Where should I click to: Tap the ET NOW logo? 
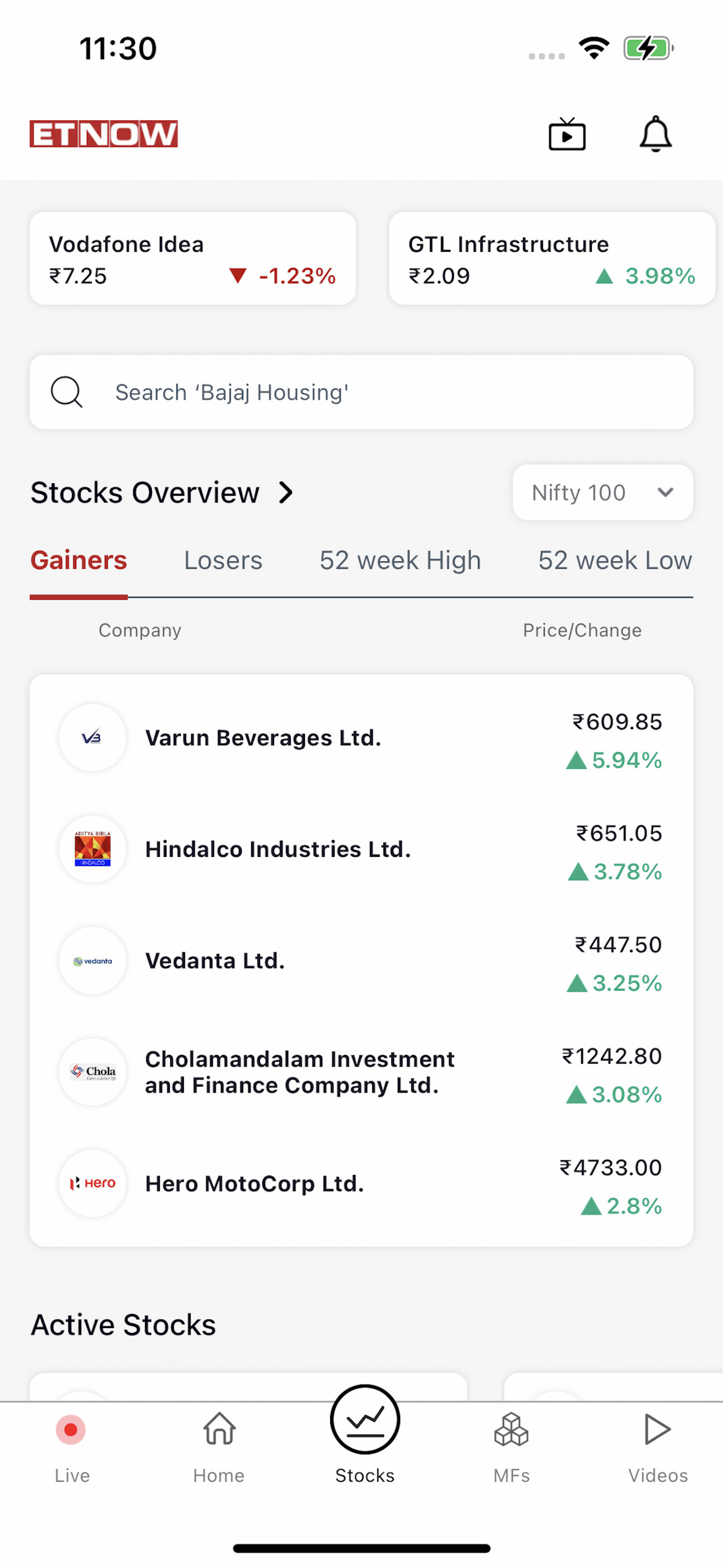click(x=104, y=134)
